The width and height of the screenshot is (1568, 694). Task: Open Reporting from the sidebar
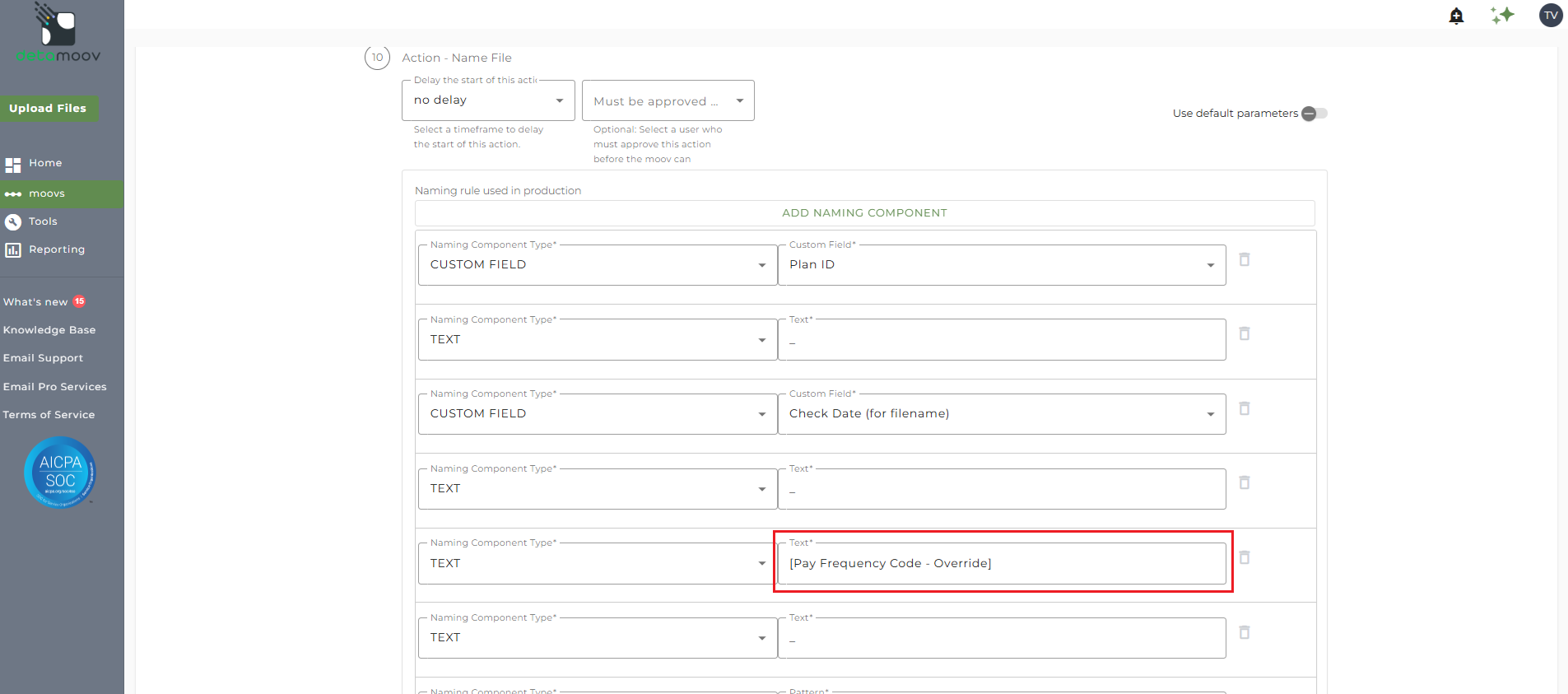tap(56, 249)
